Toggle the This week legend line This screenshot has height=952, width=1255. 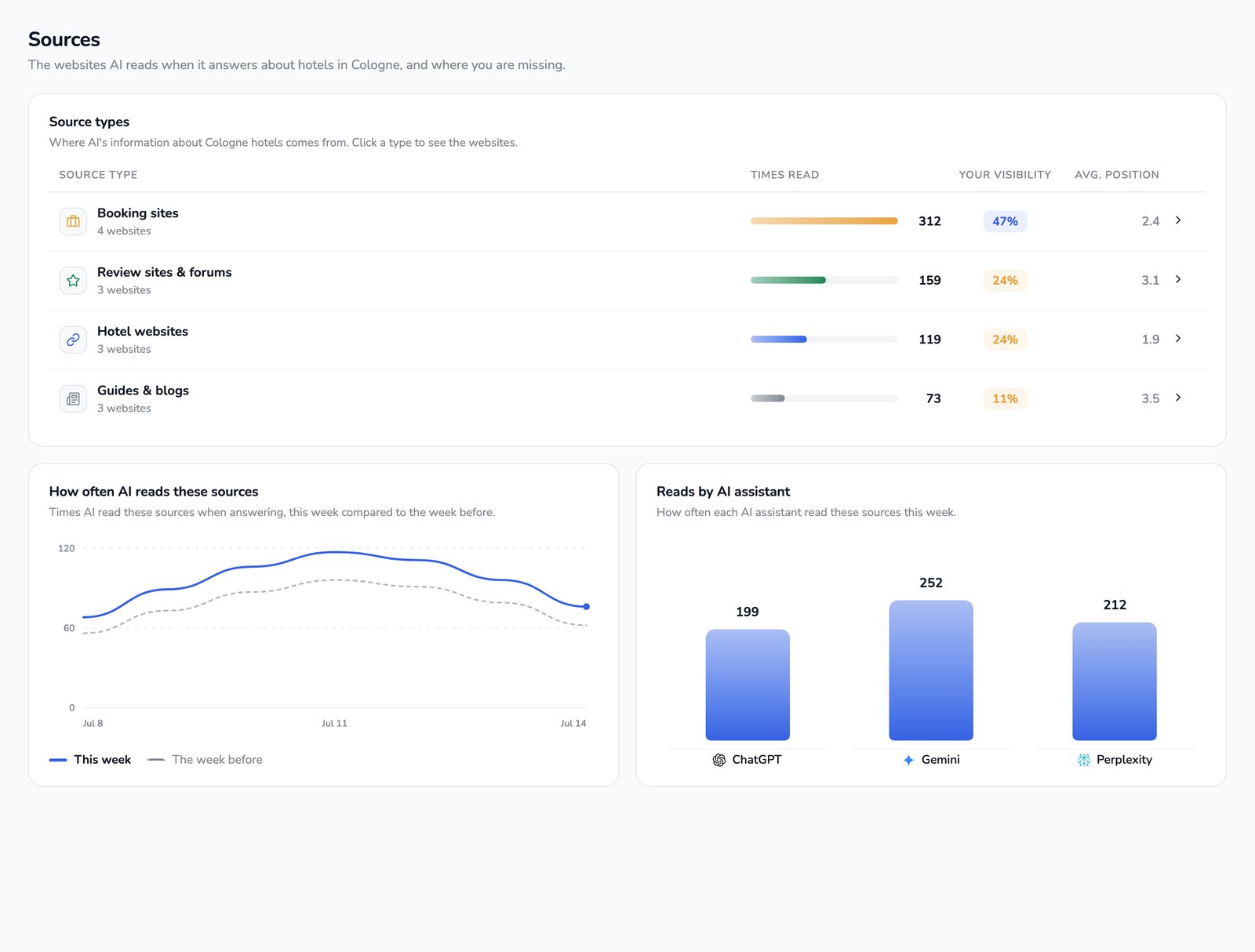90,760
